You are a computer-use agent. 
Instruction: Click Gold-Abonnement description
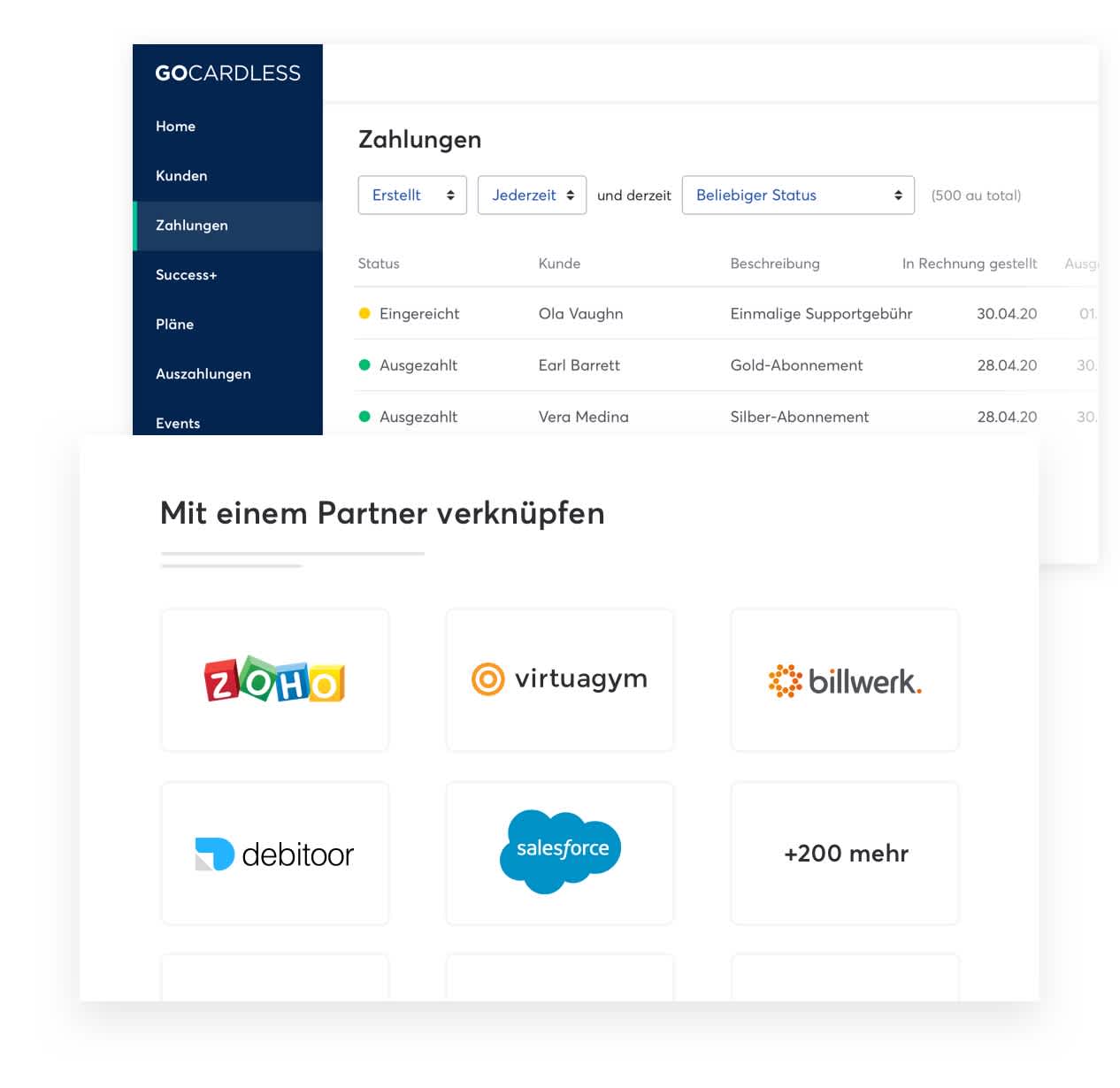click(796, 365)
